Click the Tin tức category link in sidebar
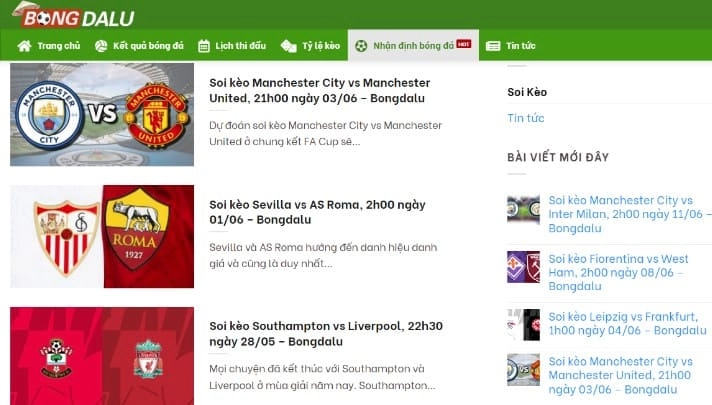 pyautogui.click(x=525, y=118)
